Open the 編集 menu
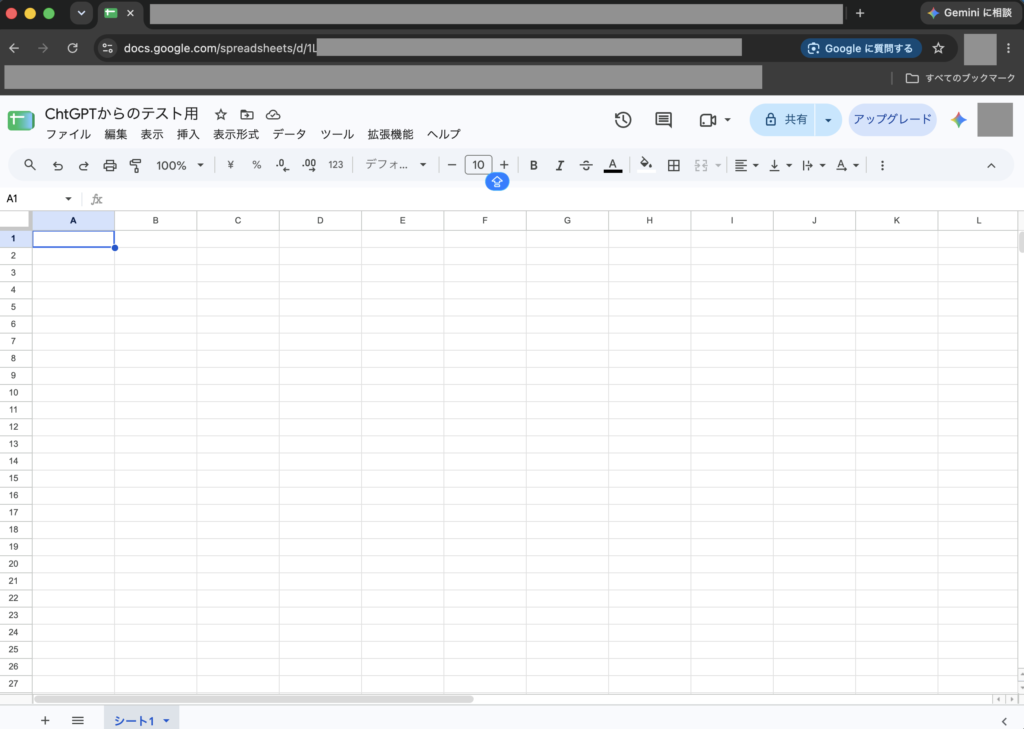This screenshot has width=1024, height=729. pos(116,135)
